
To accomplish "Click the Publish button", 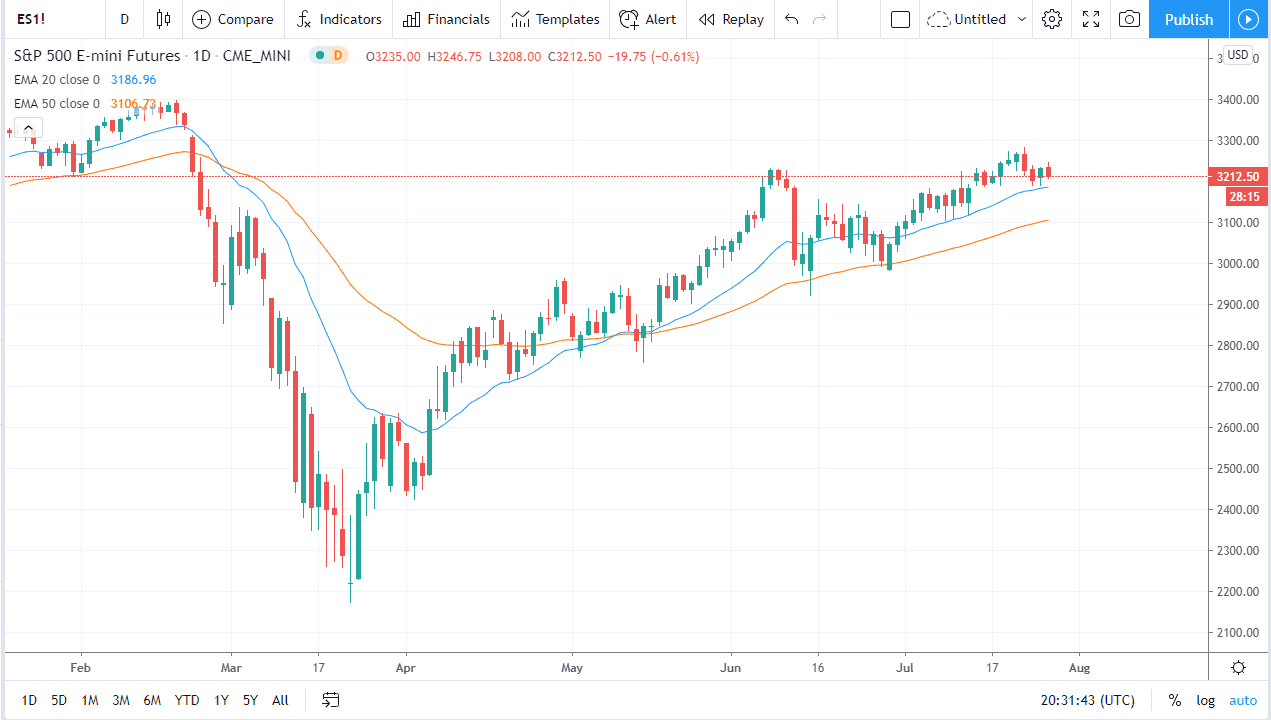I will 1188,19.
